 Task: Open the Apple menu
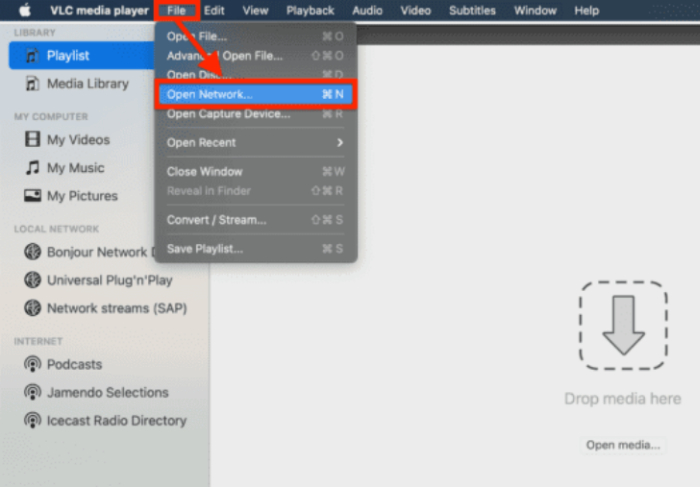coord(25,10)
